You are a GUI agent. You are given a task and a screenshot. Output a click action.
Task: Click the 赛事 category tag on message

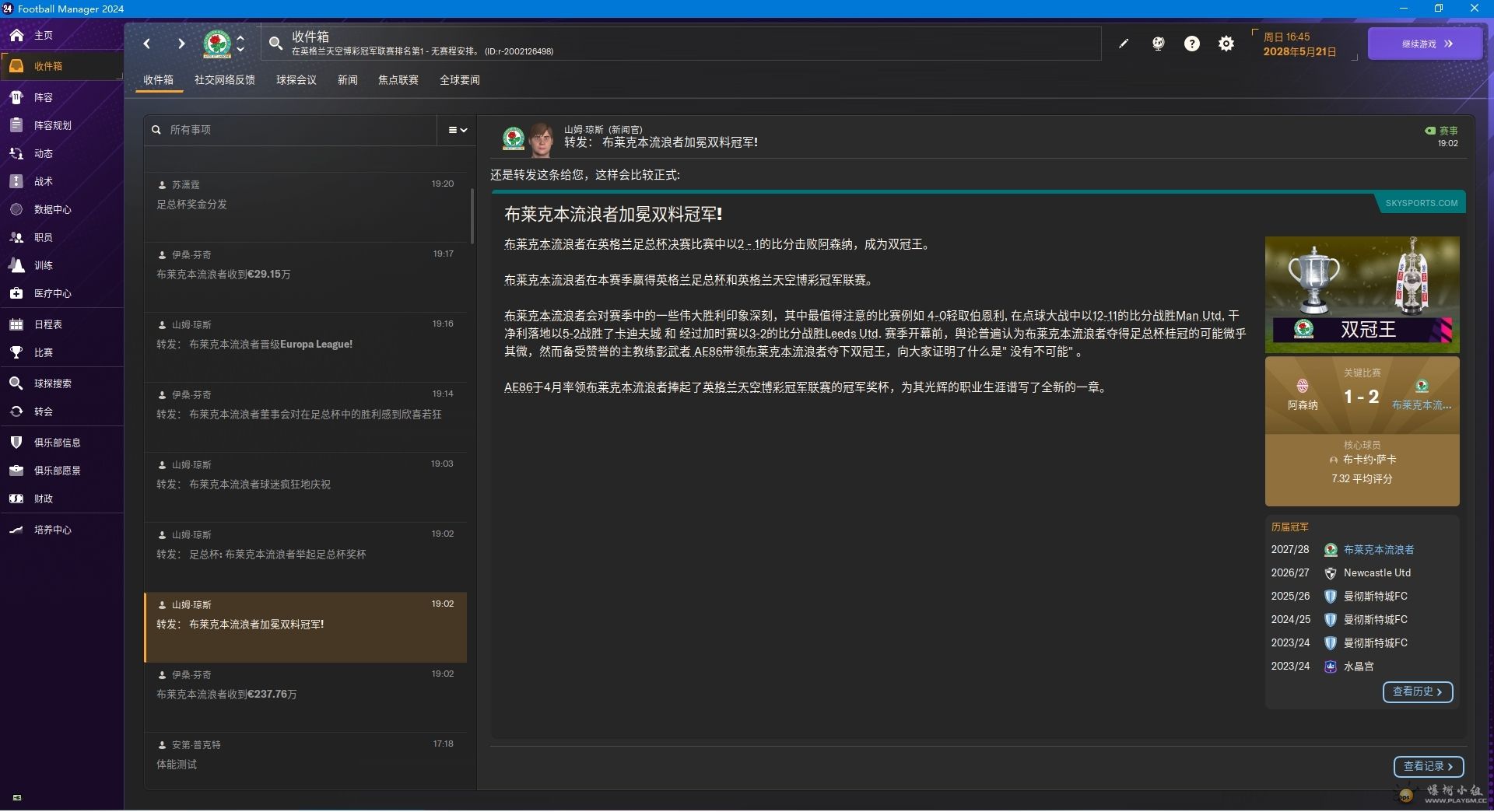pos(1442,131)
